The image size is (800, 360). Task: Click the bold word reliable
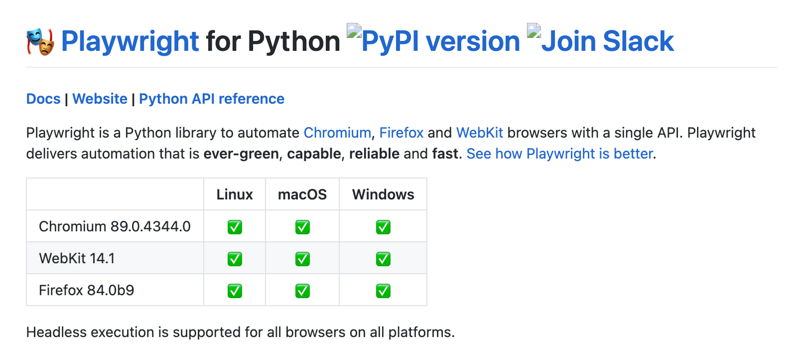(x=374, y=153)
